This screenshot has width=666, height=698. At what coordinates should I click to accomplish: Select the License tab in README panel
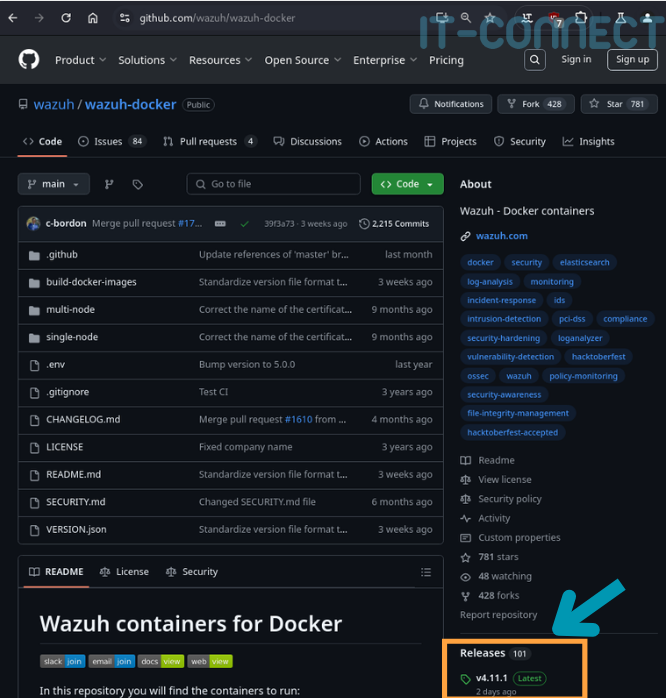point(124,572)
